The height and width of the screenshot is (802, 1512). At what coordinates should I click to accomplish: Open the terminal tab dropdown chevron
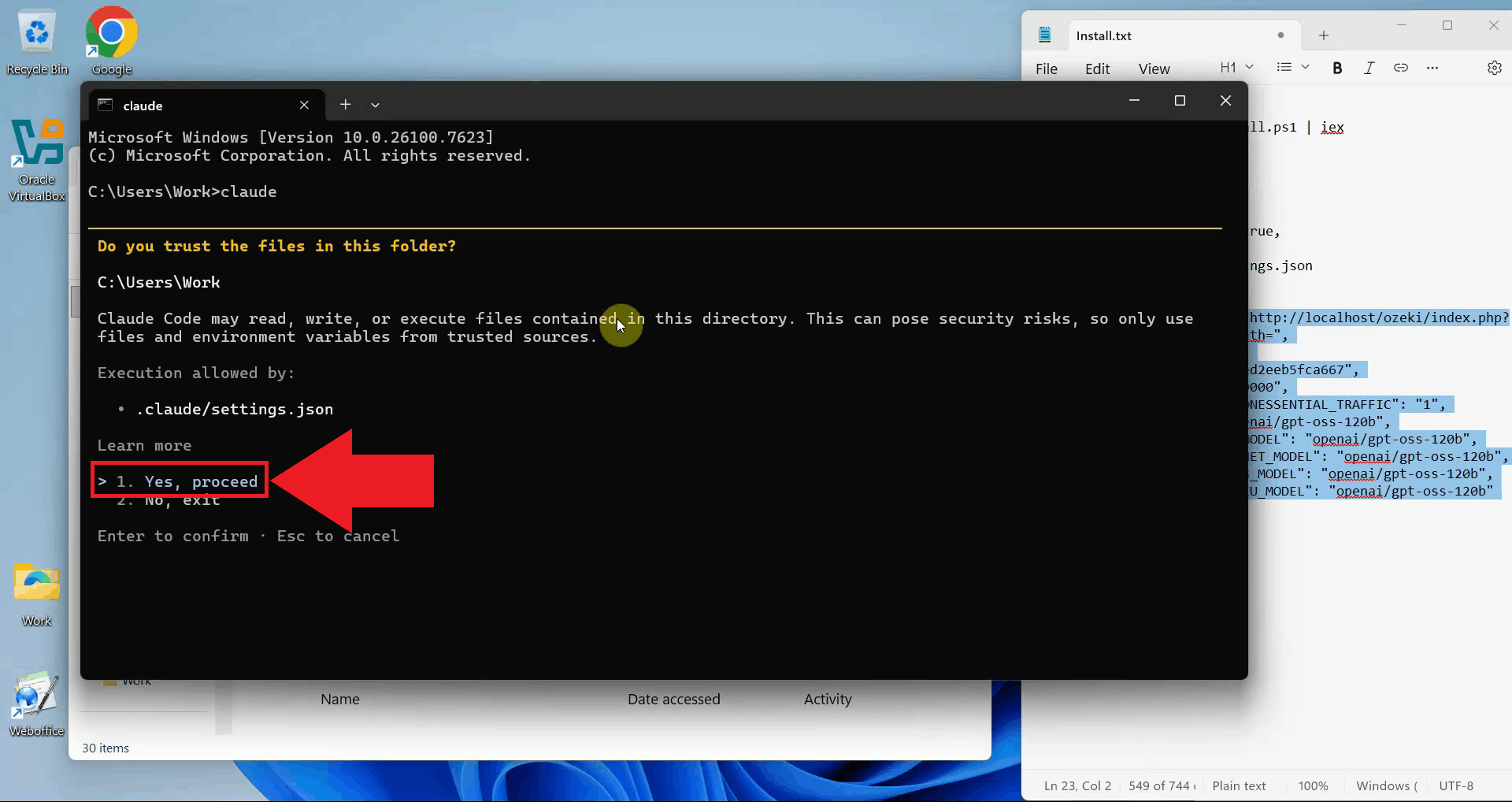pyautogui.click(x=375, y=105)
